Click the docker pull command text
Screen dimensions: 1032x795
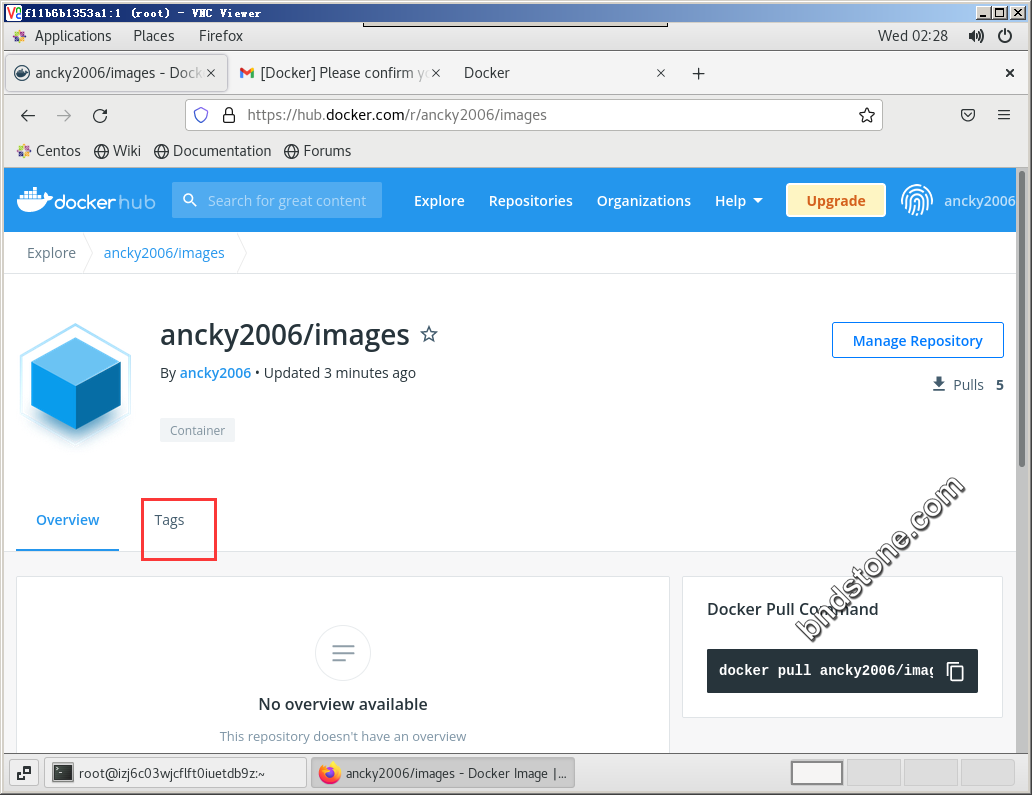pyautogui.click(x=825, y=671)
